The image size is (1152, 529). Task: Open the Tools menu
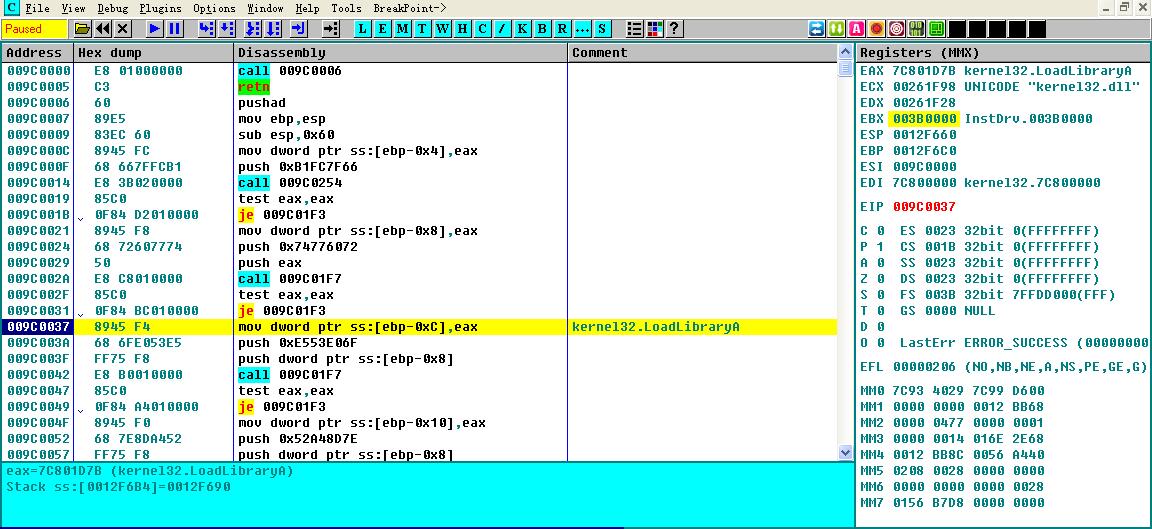click(346, 9)
